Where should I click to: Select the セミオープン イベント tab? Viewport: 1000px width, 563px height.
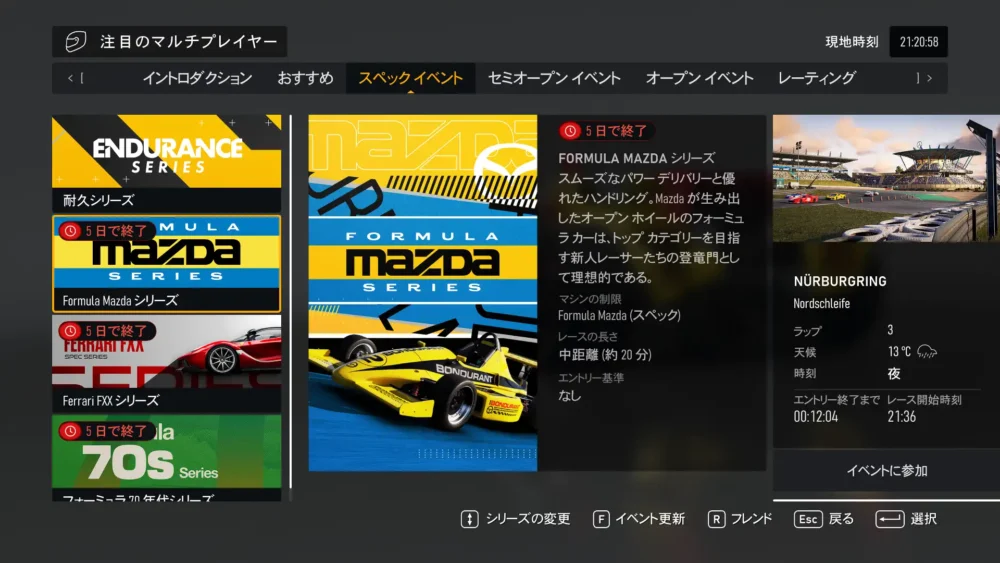(x=554, y=78)
